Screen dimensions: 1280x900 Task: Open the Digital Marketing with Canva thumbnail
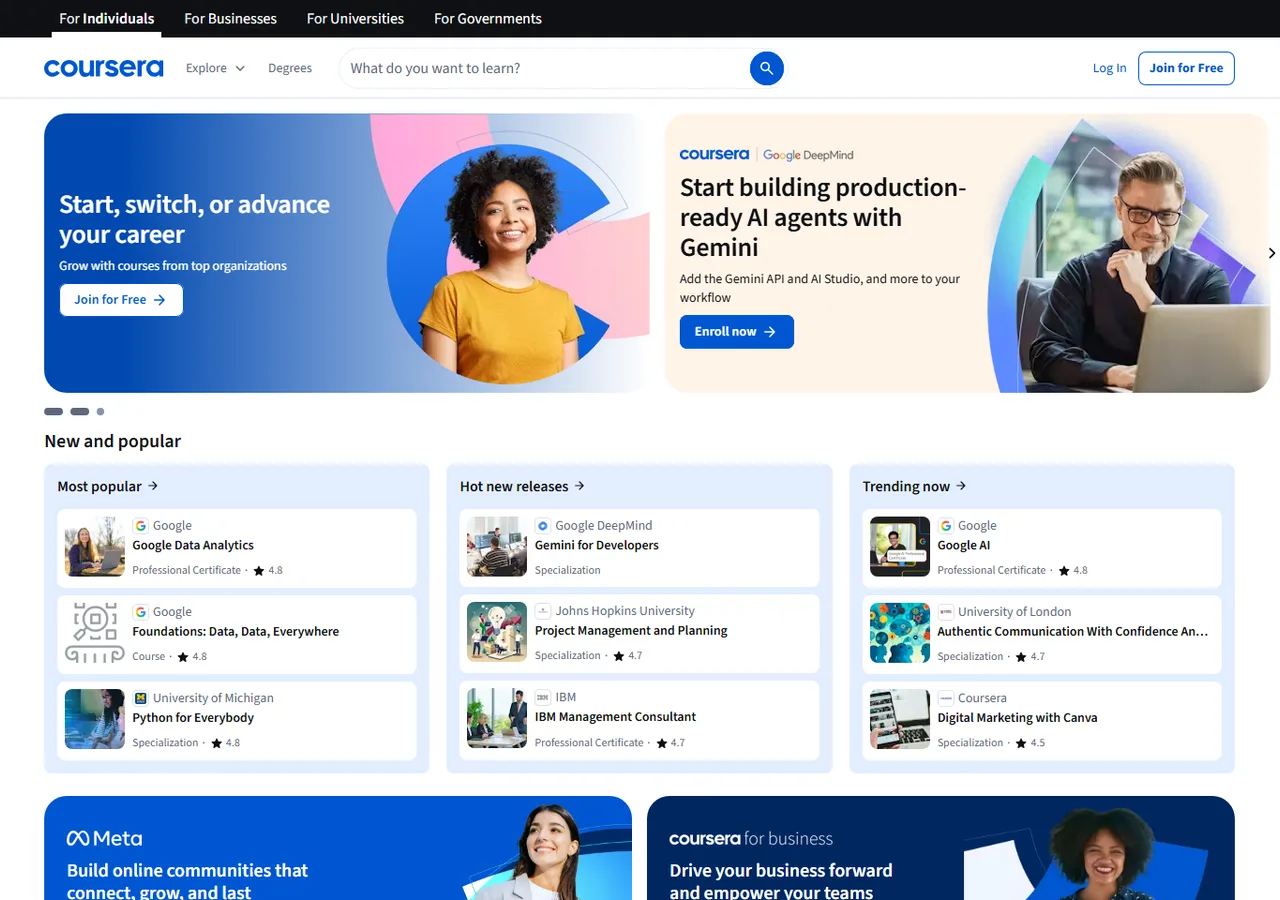pos(900,719)
